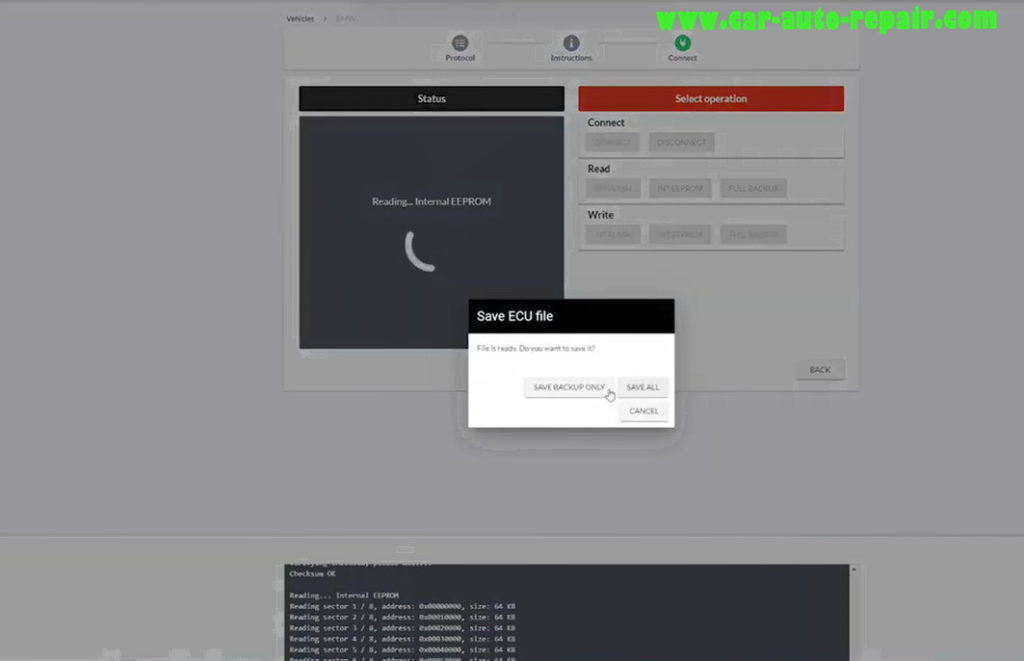Select BMW in the breadcrumb

344,17
